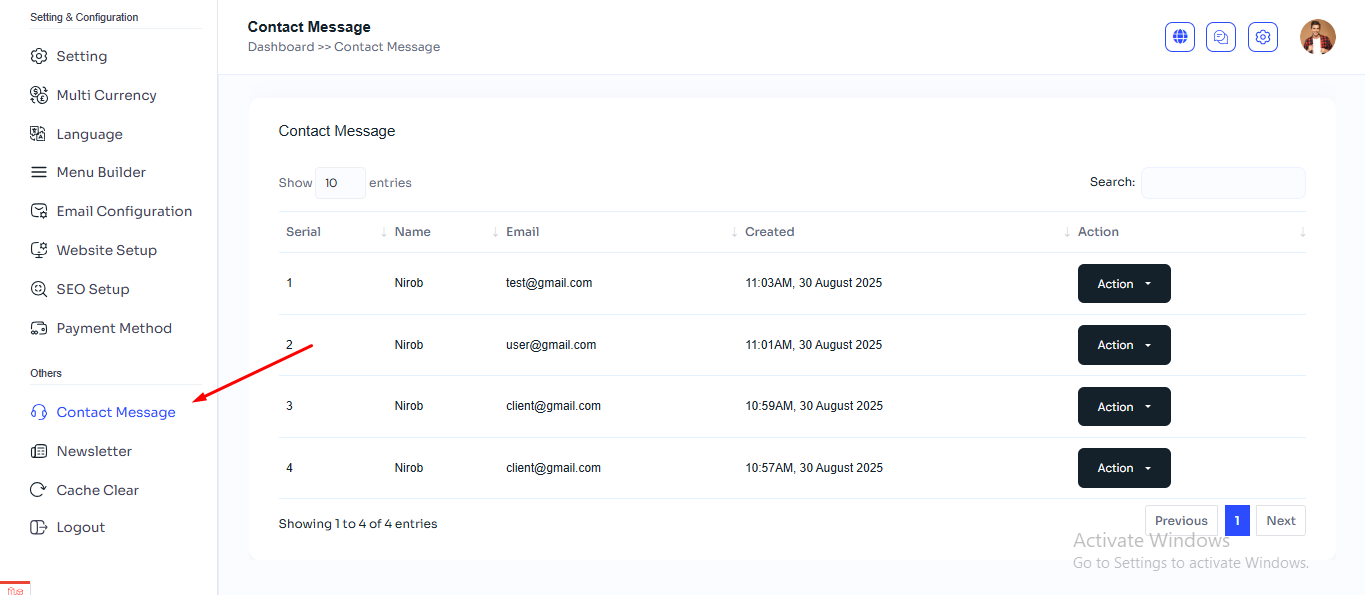Expand Action dropdown for test@gmail.com row
The height and width of the screenshot is (595, 1365).
1123,284
